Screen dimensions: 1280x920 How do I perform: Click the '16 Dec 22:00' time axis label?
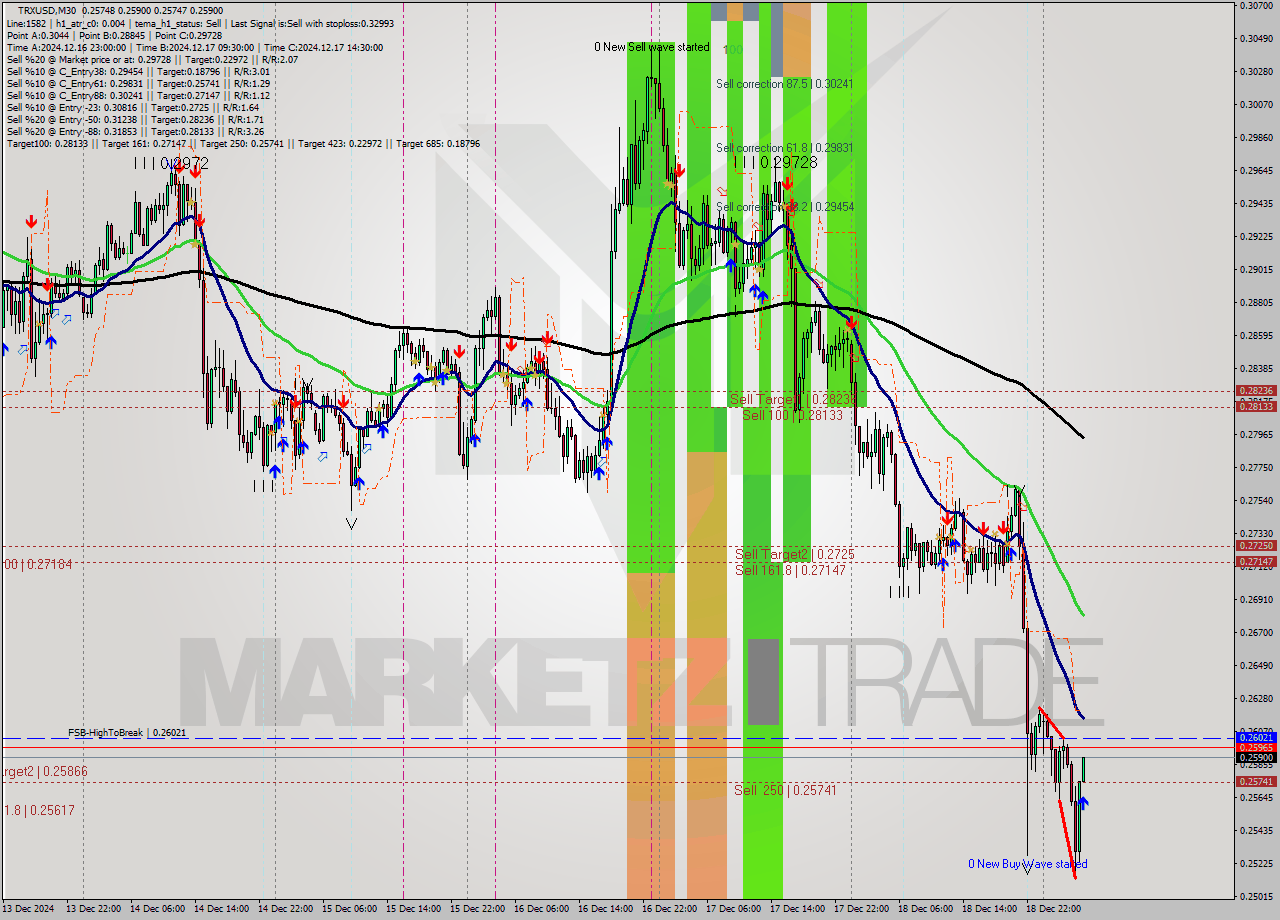pyautogui.click(x=669, y=909)
